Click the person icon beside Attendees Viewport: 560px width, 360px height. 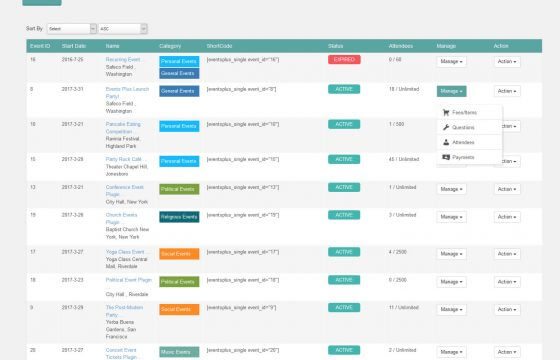tap(446, 142)
